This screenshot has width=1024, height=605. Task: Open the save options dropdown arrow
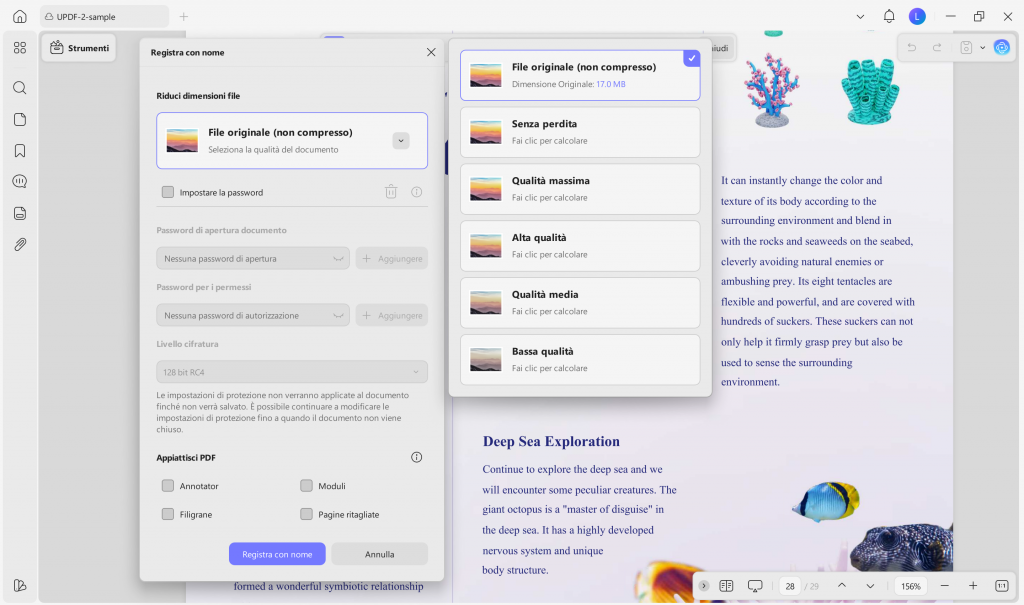[x=982, y=48]
